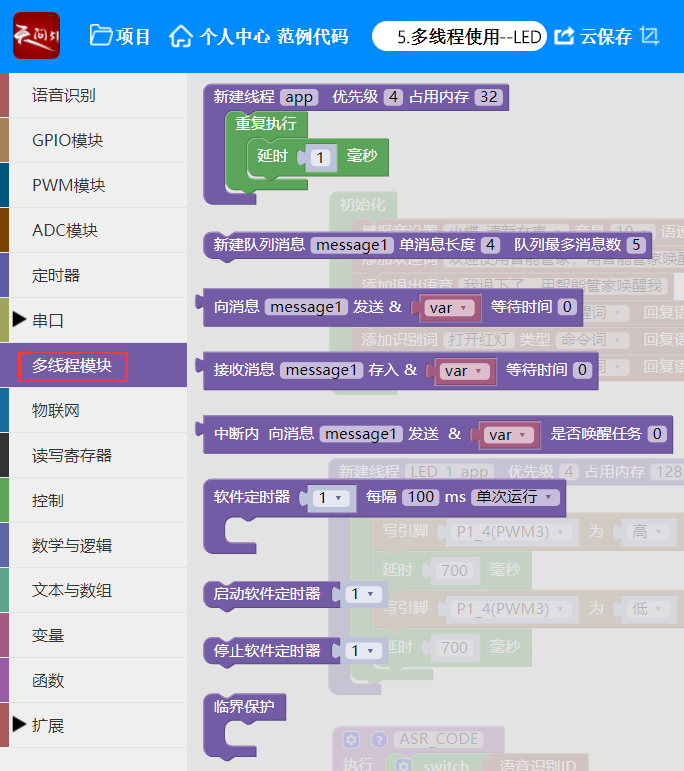Viewport: 684px width, 771px height.
Task: Select 文本与数组 category
Action: click(x=93, y=590)
